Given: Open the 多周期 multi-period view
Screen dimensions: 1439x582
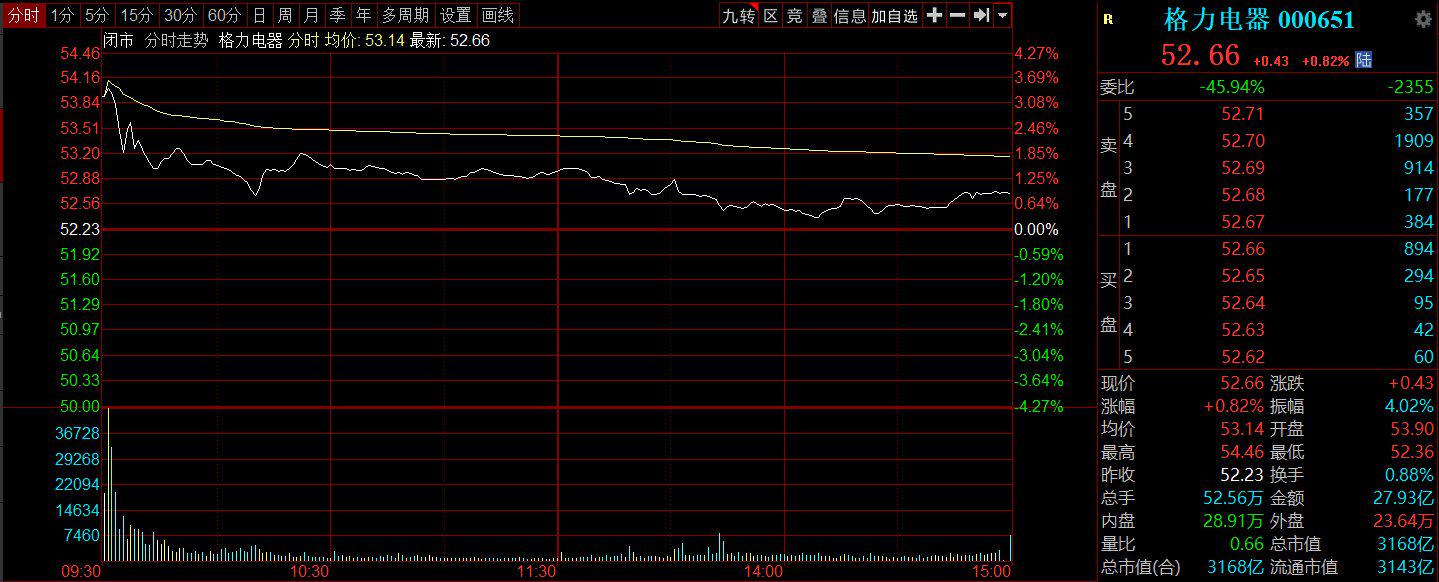Looking at the screenshot, I should point(405,15).
